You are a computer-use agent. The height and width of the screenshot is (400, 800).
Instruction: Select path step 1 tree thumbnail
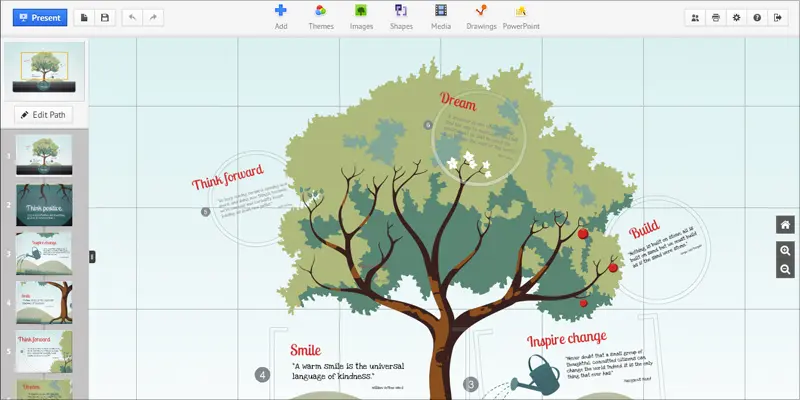(44, 155)
